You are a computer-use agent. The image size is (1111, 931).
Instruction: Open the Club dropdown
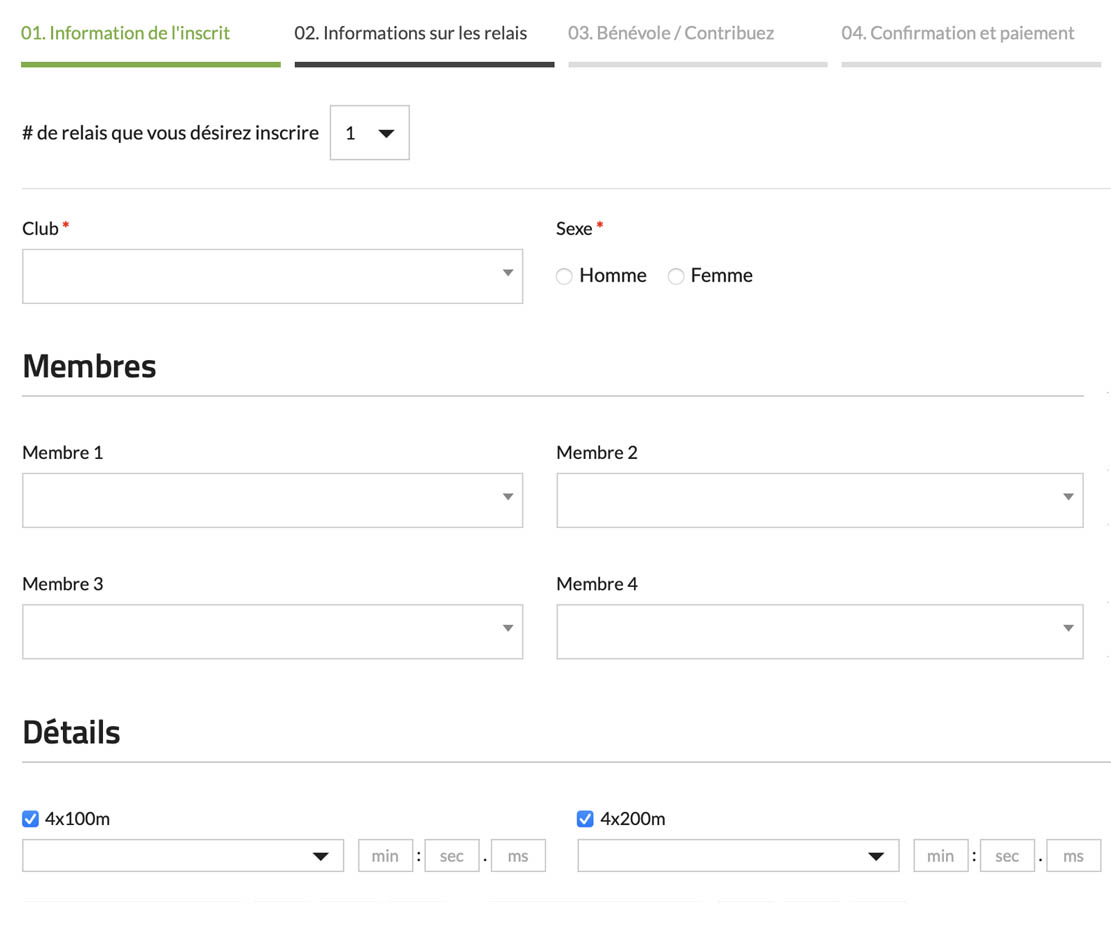(x=272, y=276)
